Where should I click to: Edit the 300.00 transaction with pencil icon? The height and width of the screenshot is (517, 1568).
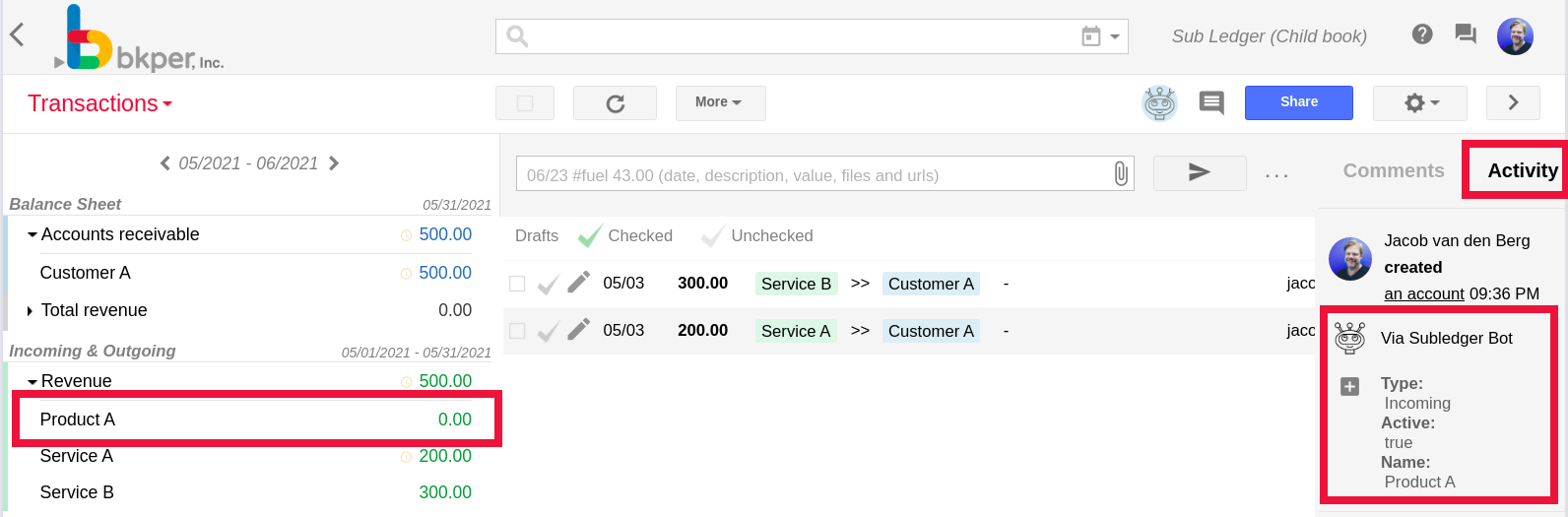pyautogui.click(x=579, y=283)
